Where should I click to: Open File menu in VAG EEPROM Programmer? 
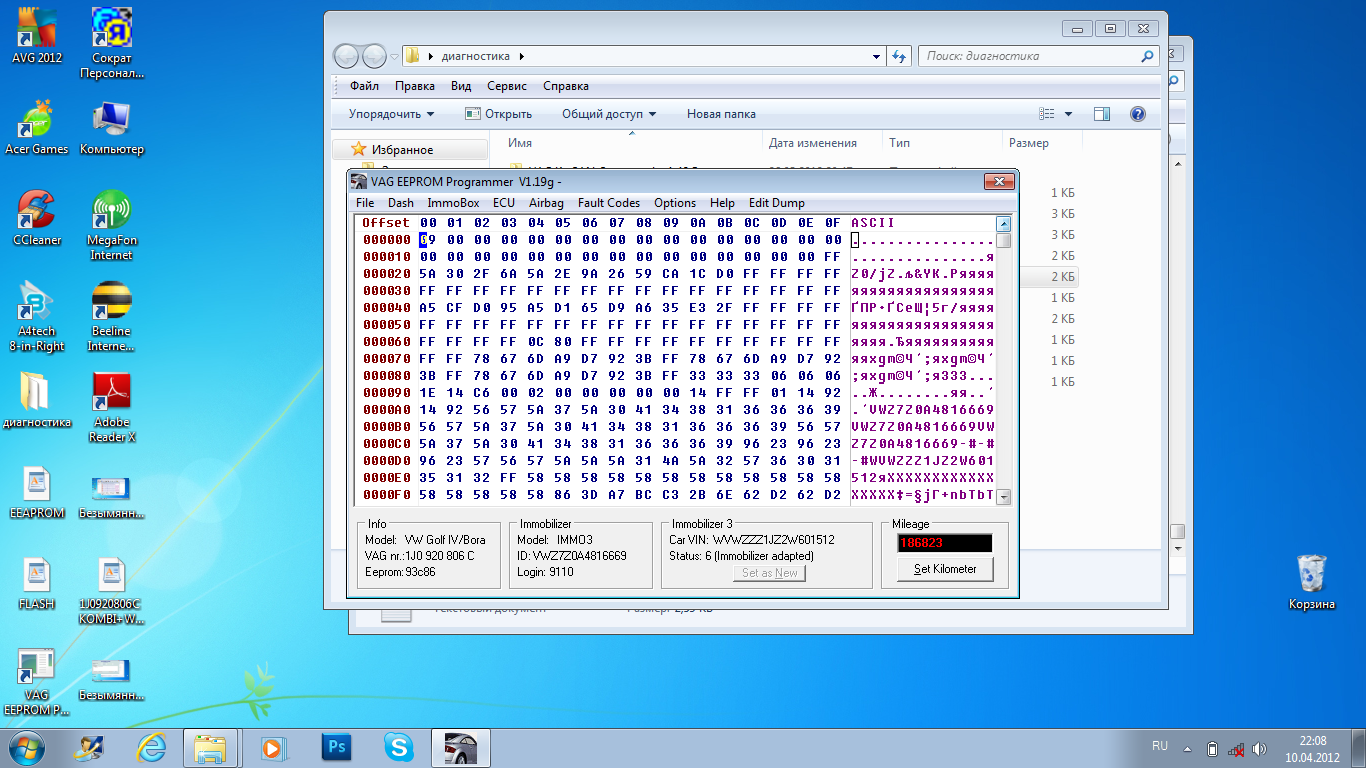(x=365, y=203)
